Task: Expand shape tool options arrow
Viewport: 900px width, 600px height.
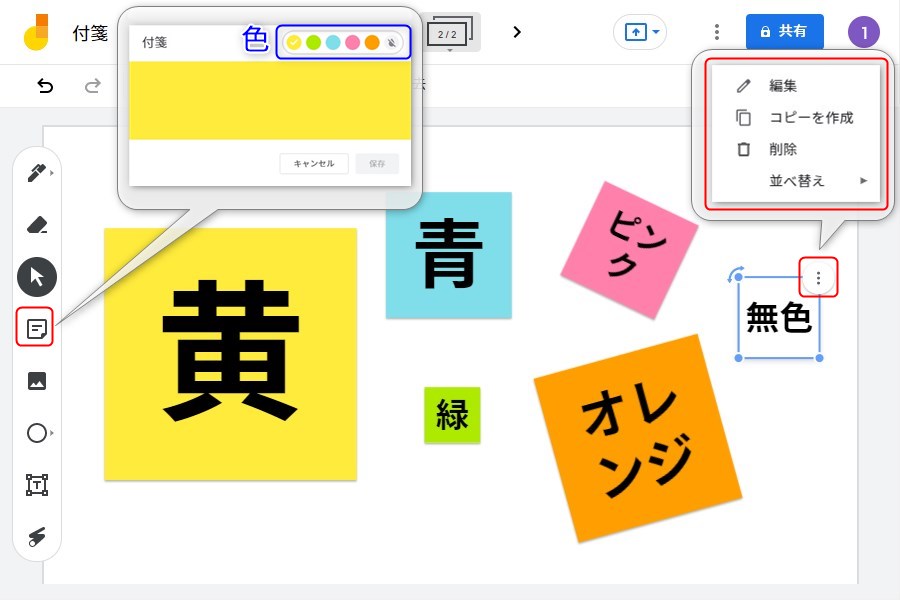Action: coord(52,433)
